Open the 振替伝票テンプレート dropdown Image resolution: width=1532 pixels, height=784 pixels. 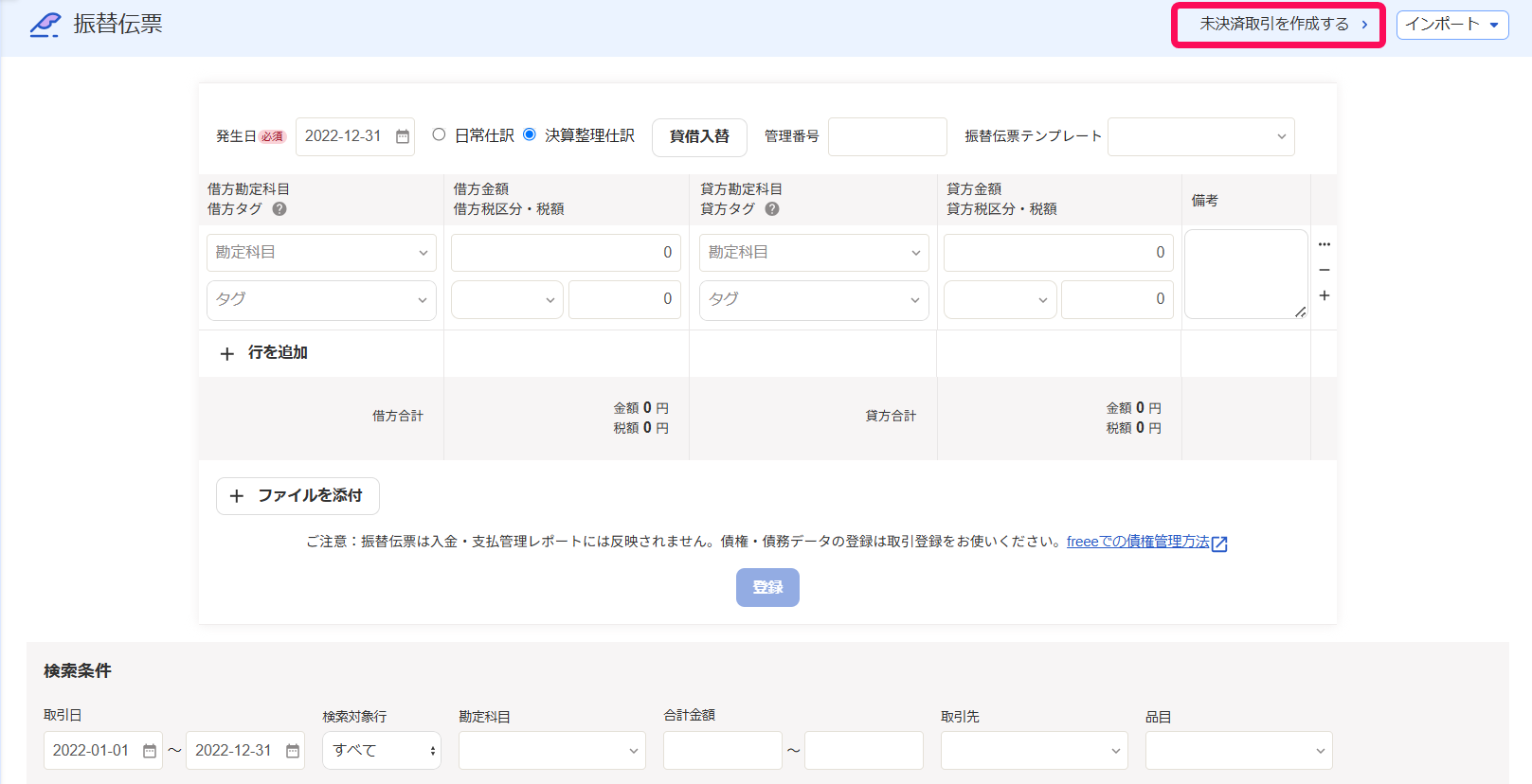tap(1201, 136)
